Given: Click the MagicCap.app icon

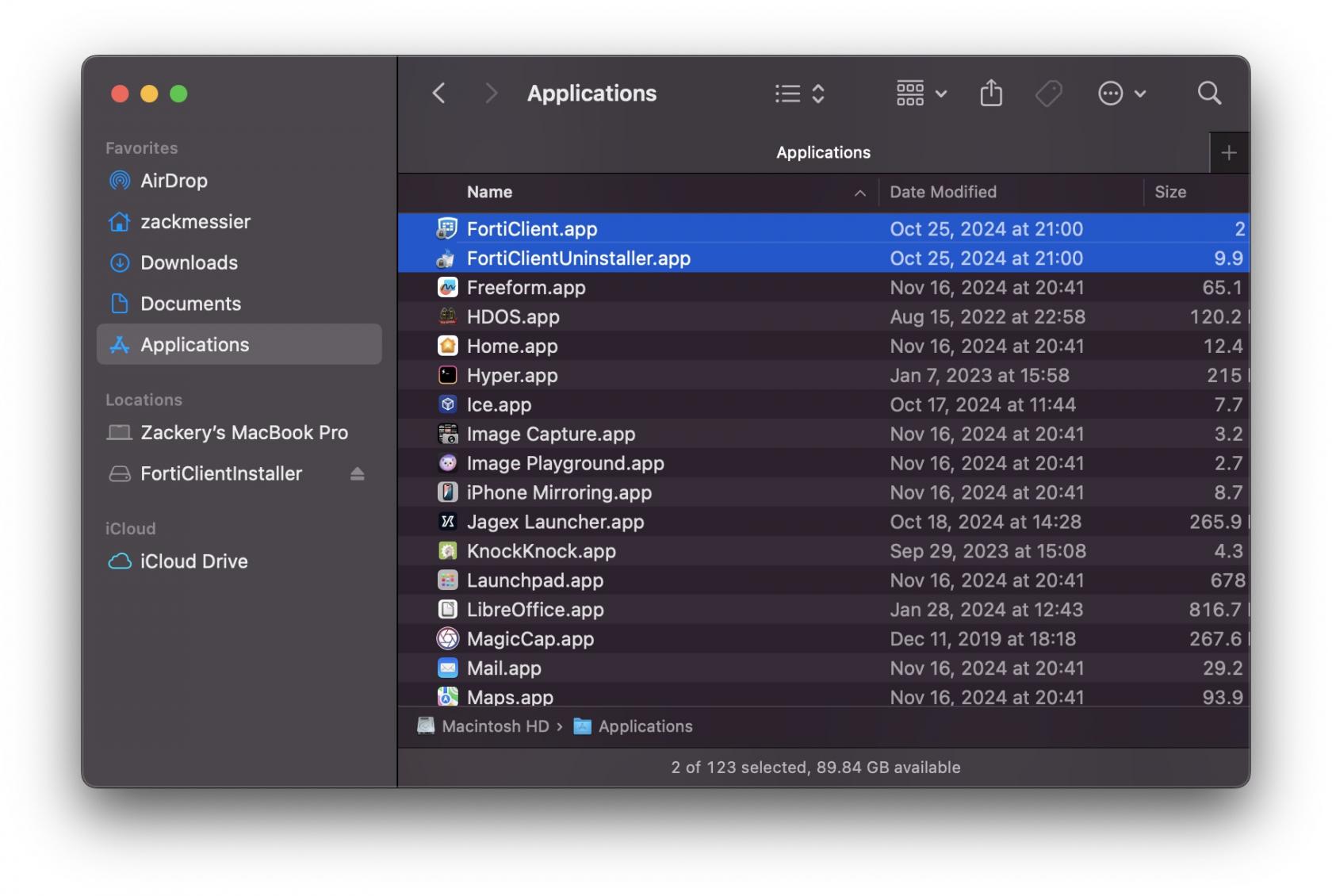Looking at the screenshot, I should point(447,639).
